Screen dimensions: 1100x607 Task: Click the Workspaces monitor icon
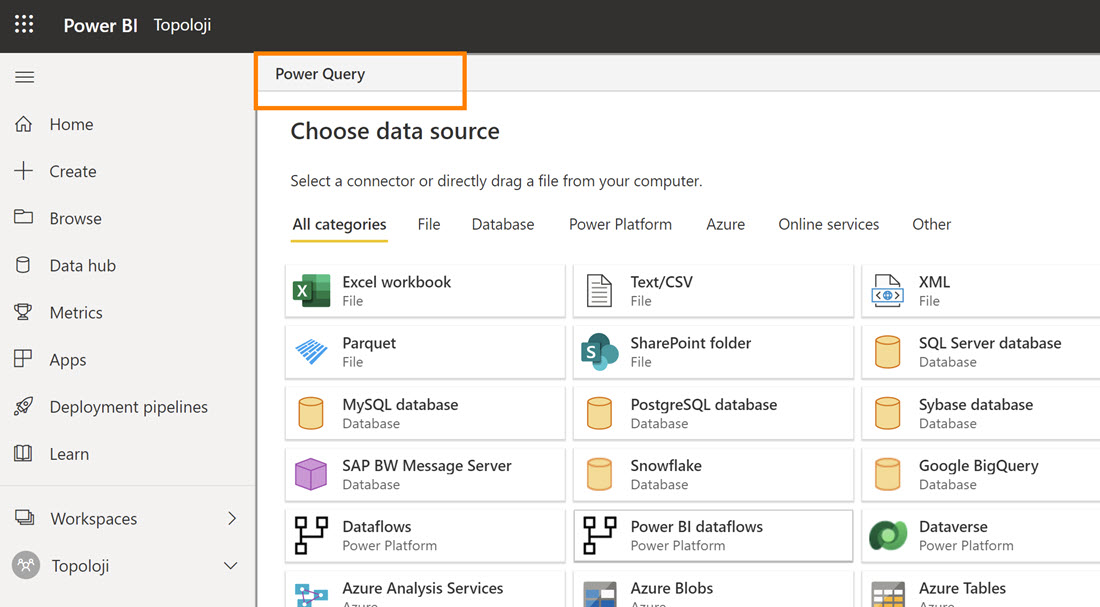click(25, 518)
